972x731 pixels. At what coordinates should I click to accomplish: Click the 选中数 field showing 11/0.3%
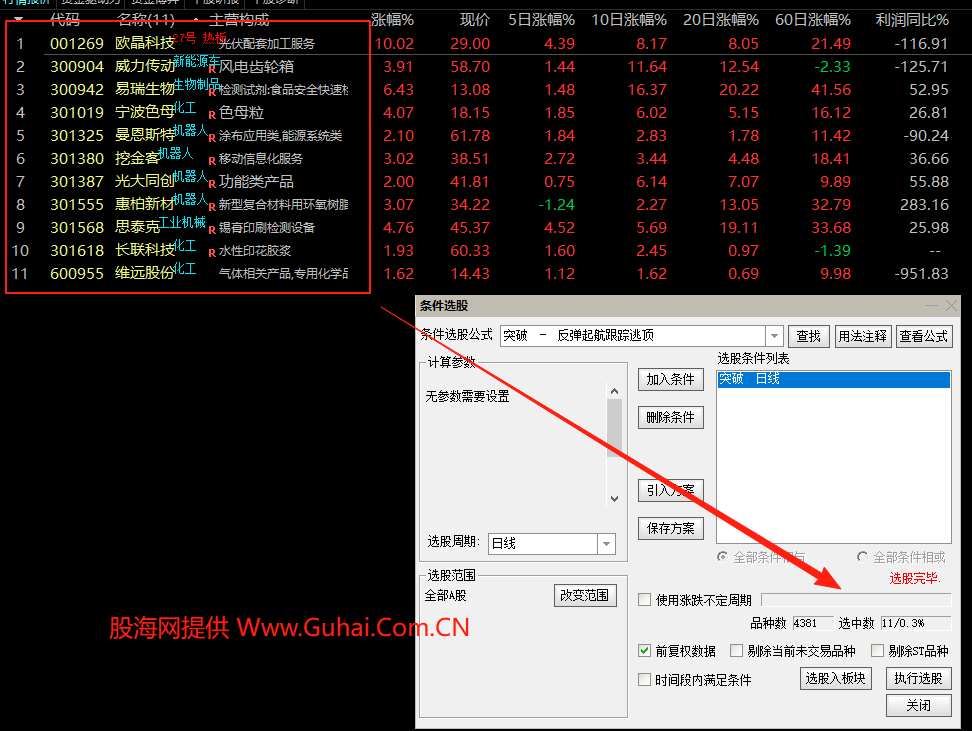(916, 622)
